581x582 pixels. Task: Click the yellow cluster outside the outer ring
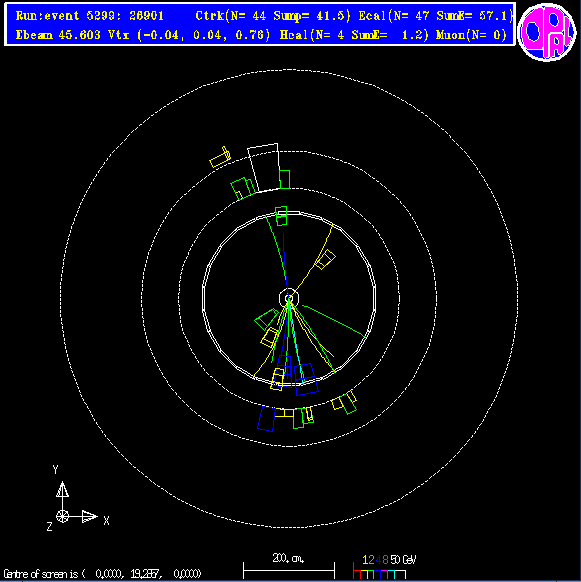tap(220, 157)
